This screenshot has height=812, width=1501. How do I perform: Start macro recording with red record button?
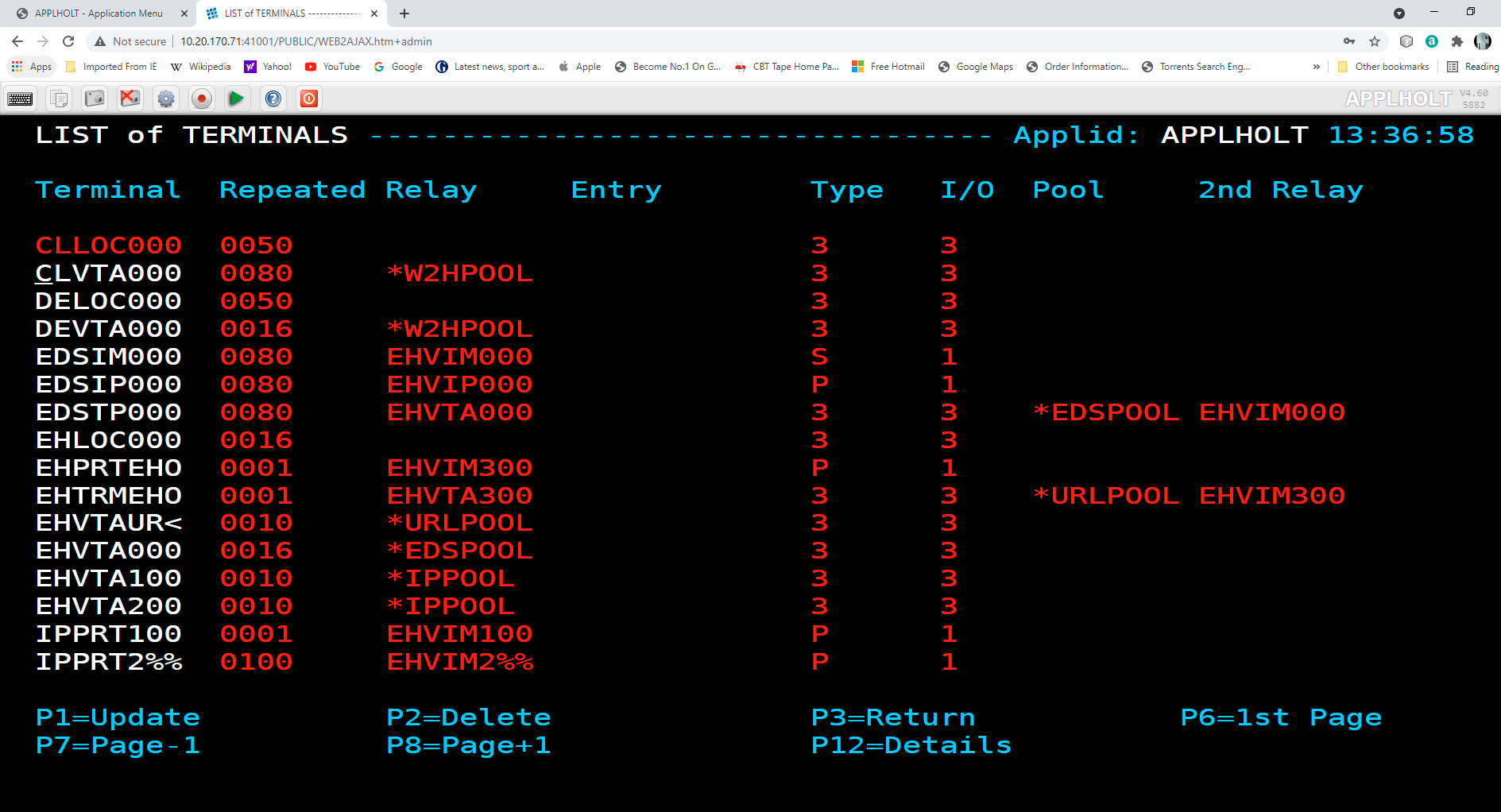202,99
